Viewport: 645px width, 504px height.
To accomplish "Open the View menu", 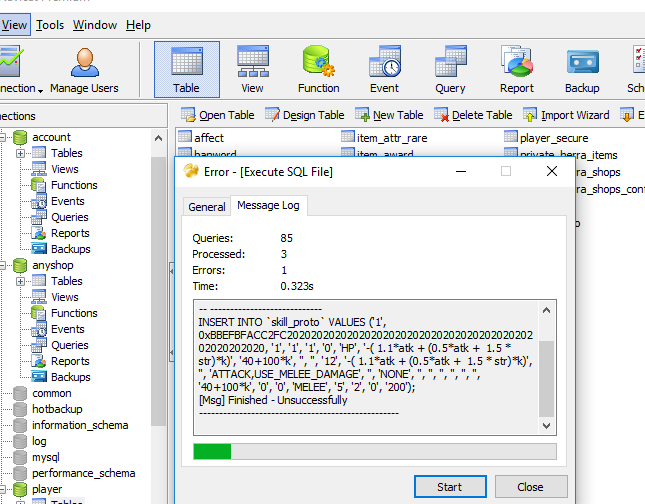I will coord(14,25).
